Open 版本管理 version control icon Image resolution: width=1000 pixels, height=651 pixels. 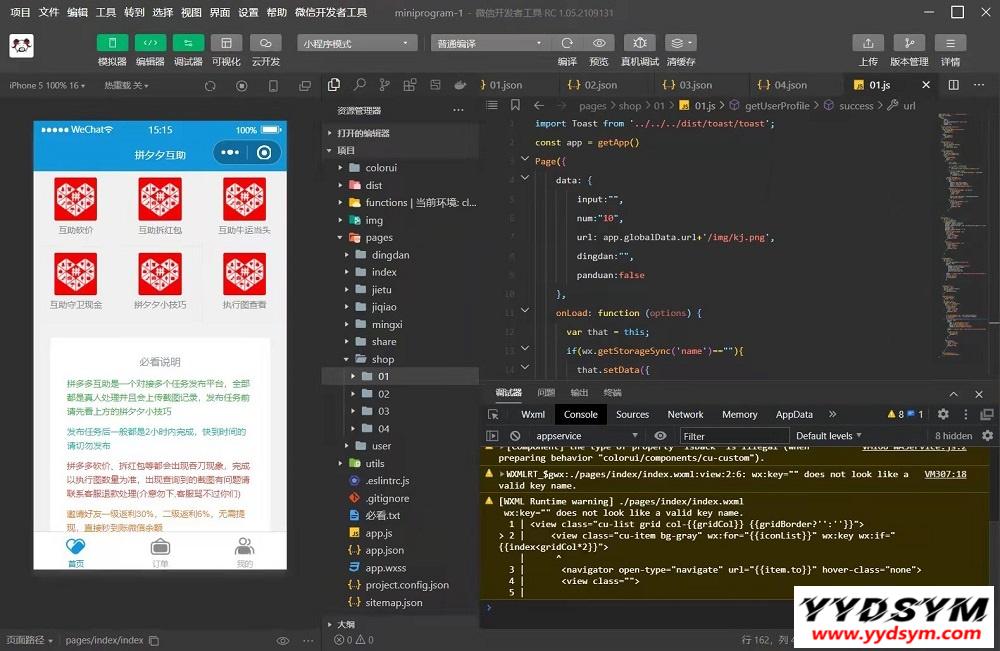pos(909,43)
